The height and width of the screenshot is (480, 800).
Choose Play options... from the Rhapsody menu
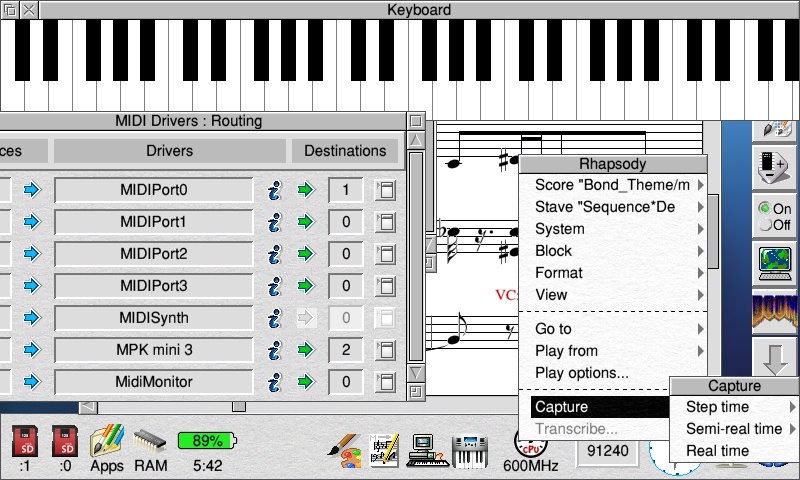[x=582, y=373]
